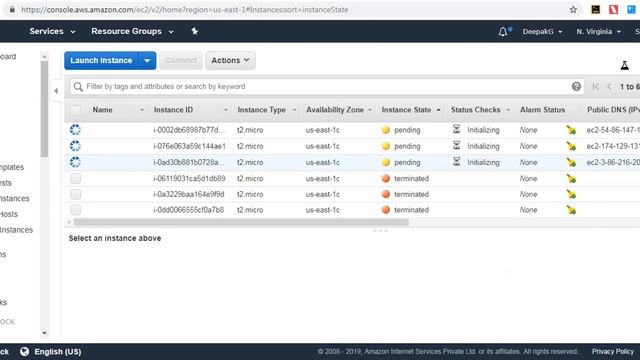The height and width of the screenshot is (360, 640).
Task: Open the notifications bell icon
Action: (x=503, y=31)
